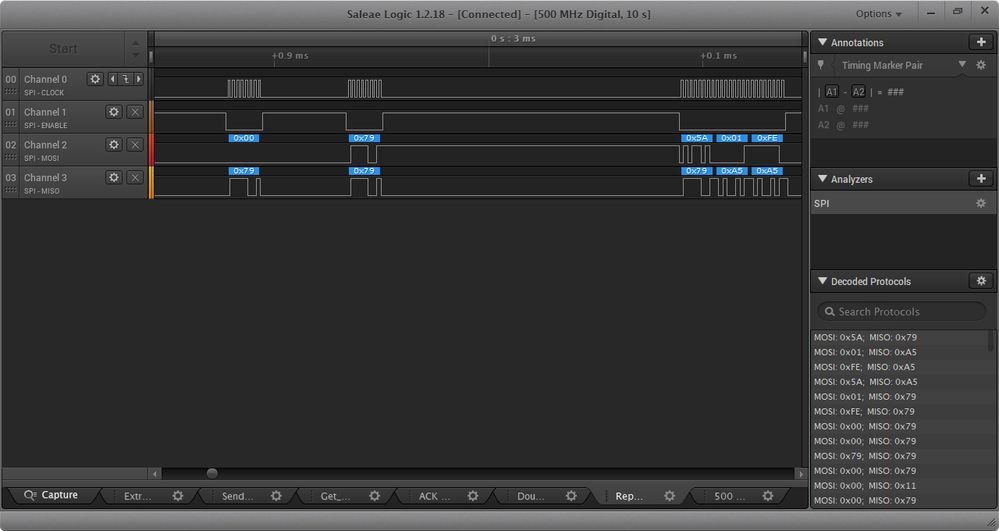The height and width of the screenshot is (531, 999).
Task: Open Timing Marker Pair dropdown arrow
Action: 962,64
